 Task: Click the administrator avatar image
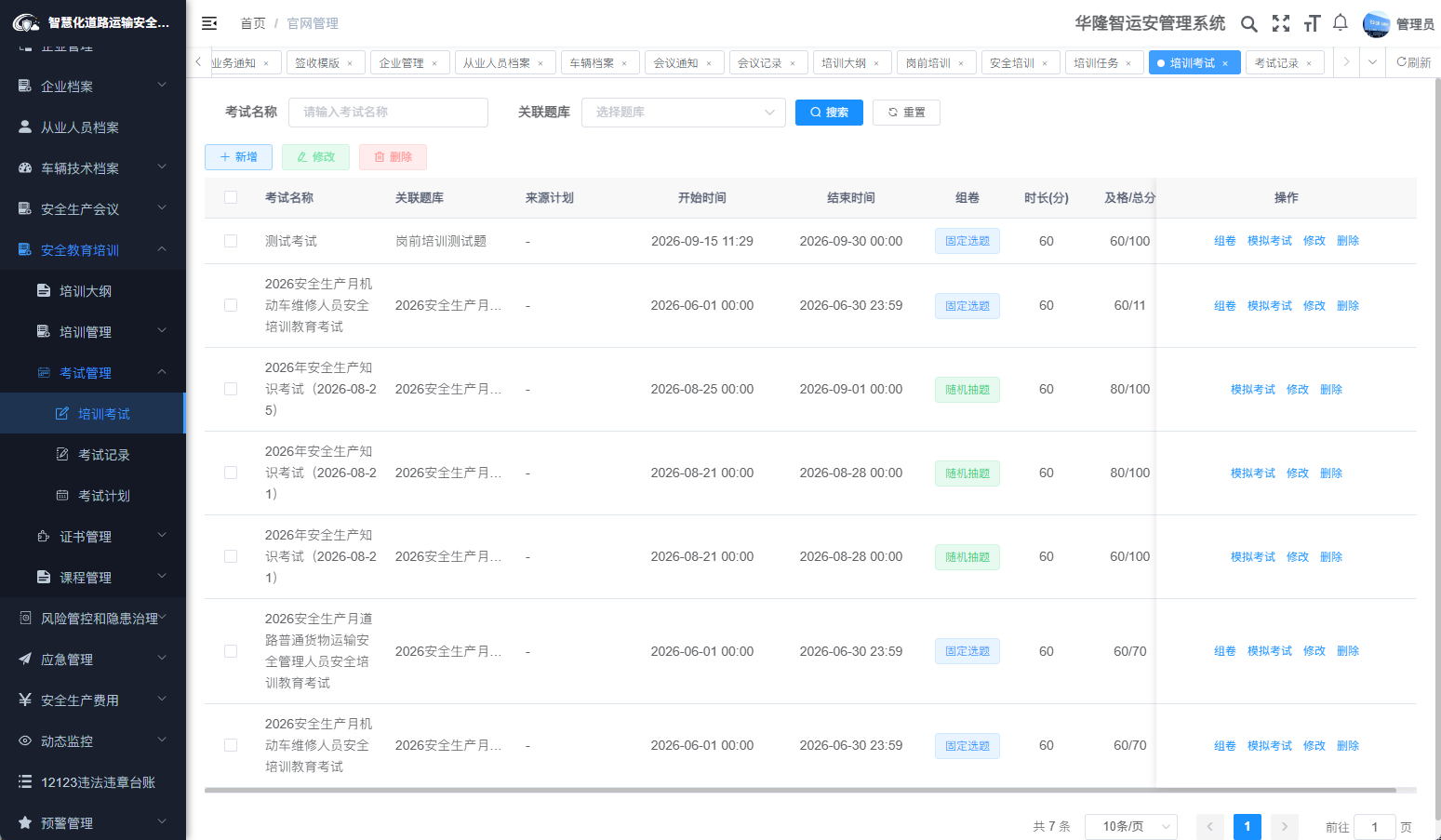1376,24
